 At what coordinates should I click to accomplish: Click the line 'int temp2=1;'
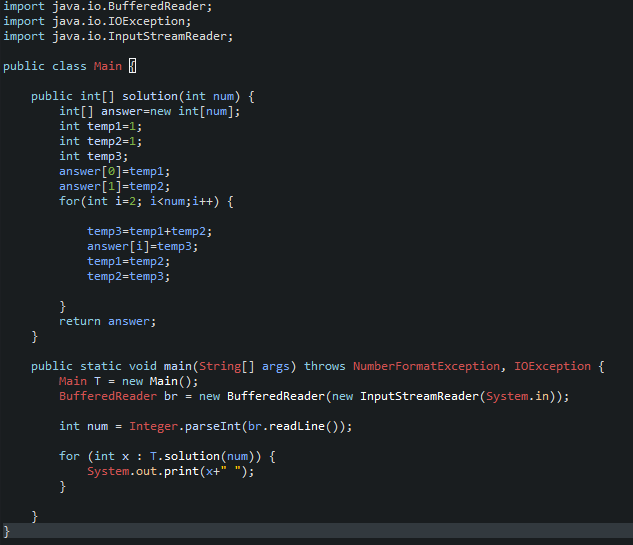101,141
